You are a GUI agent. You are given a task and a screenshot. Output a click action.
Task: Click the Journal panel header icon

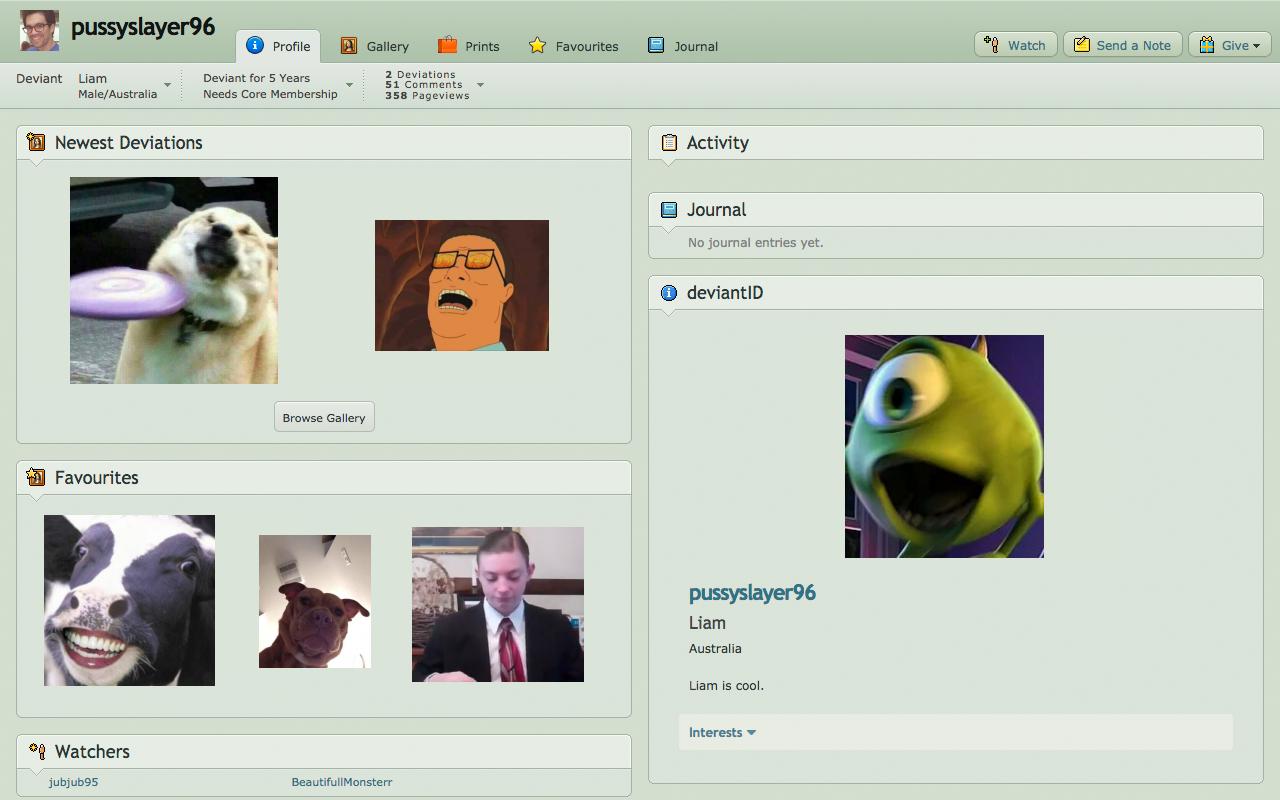(x=669, y=210)
